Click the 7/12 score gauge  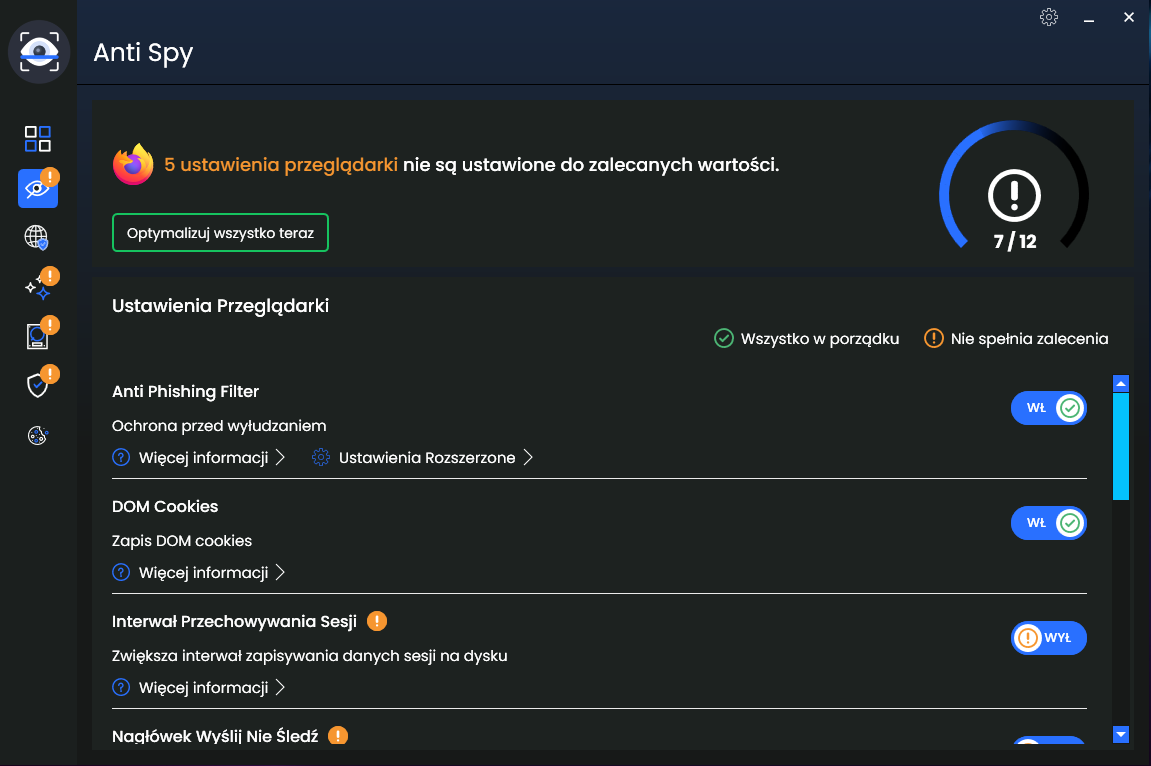point(1014,187)
